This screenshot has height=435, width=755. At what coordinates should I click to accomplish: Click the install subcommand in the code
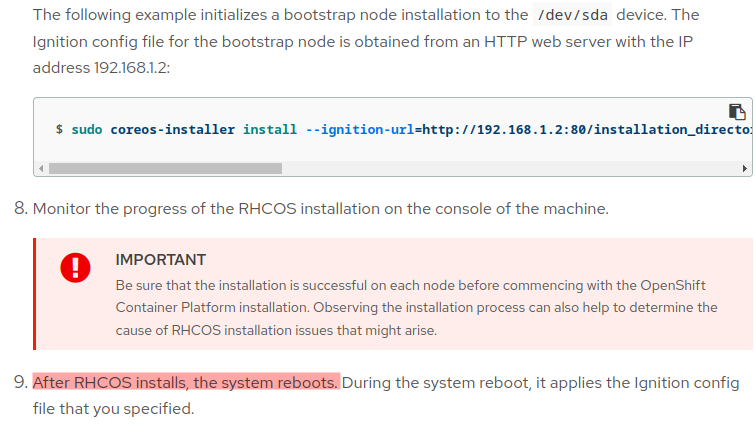click(x=270, y=130)
